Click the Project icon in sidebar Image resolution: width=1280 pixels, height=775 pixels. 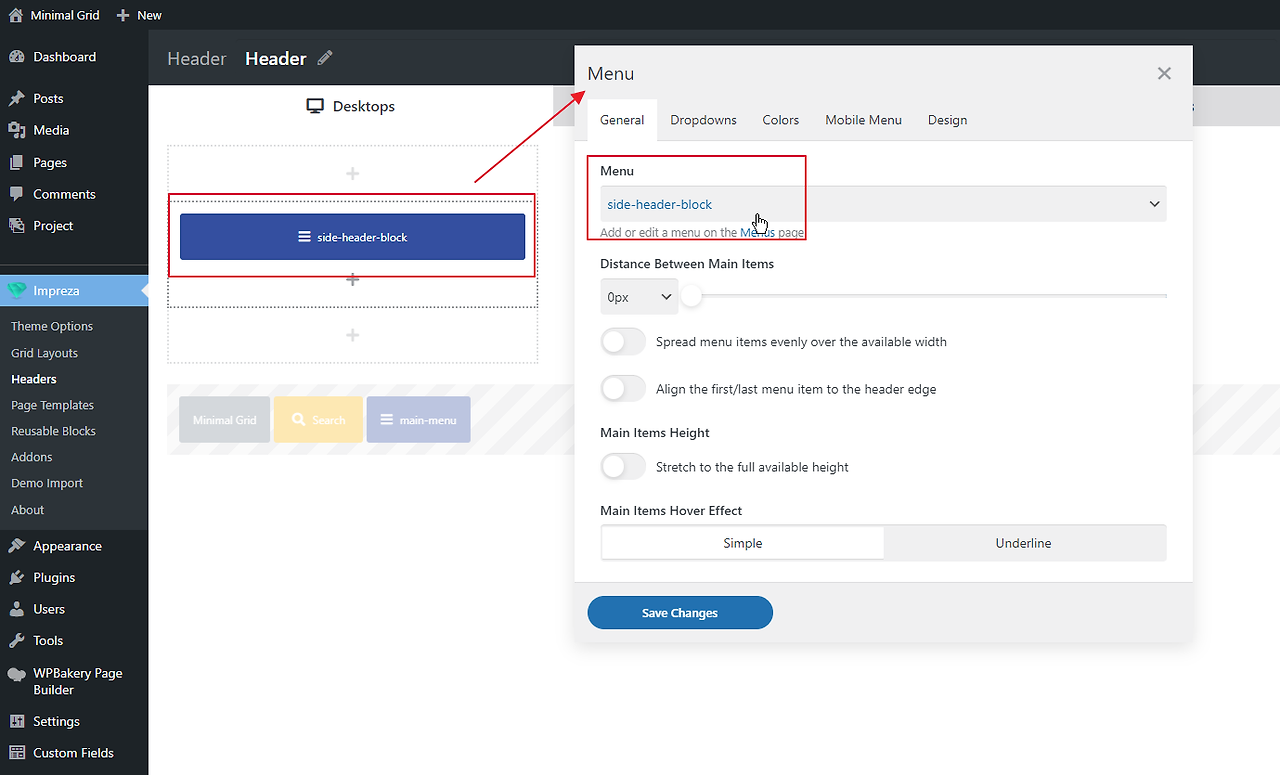(x=16, y=226)
